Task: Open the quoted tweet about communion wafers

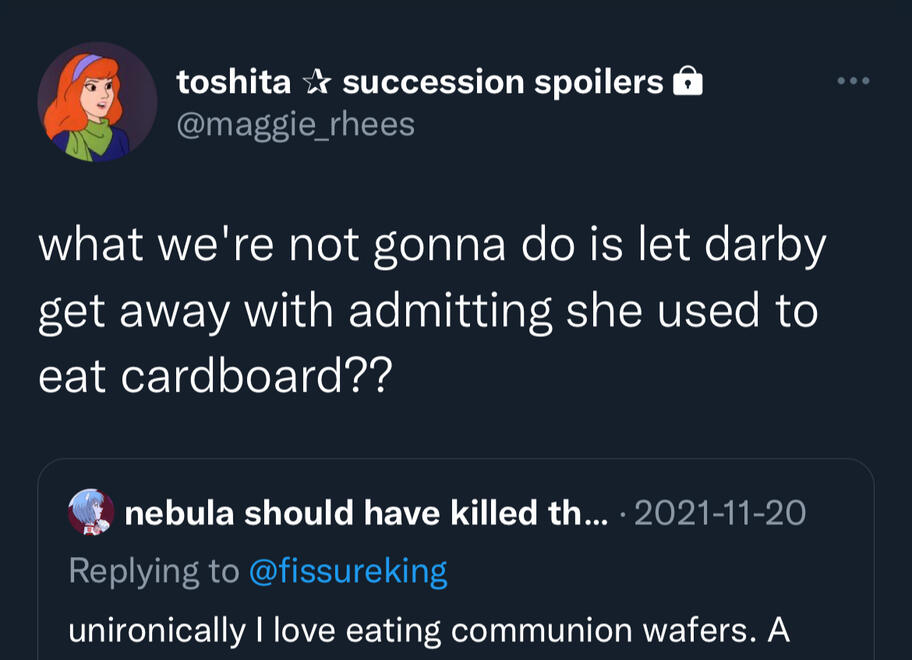Action: pos(455,600)
